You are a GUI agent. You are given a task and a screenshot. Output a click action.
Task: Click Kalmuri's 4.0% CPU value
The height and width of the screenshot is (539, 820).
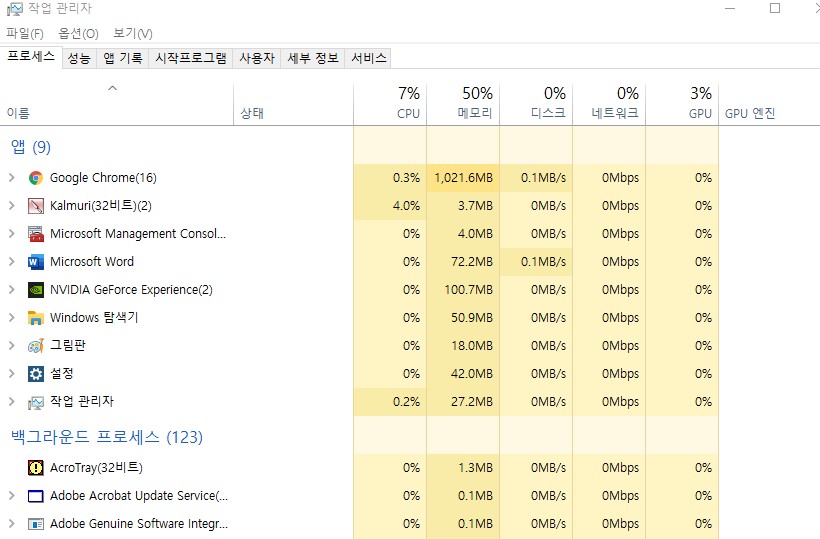(406, 206)
